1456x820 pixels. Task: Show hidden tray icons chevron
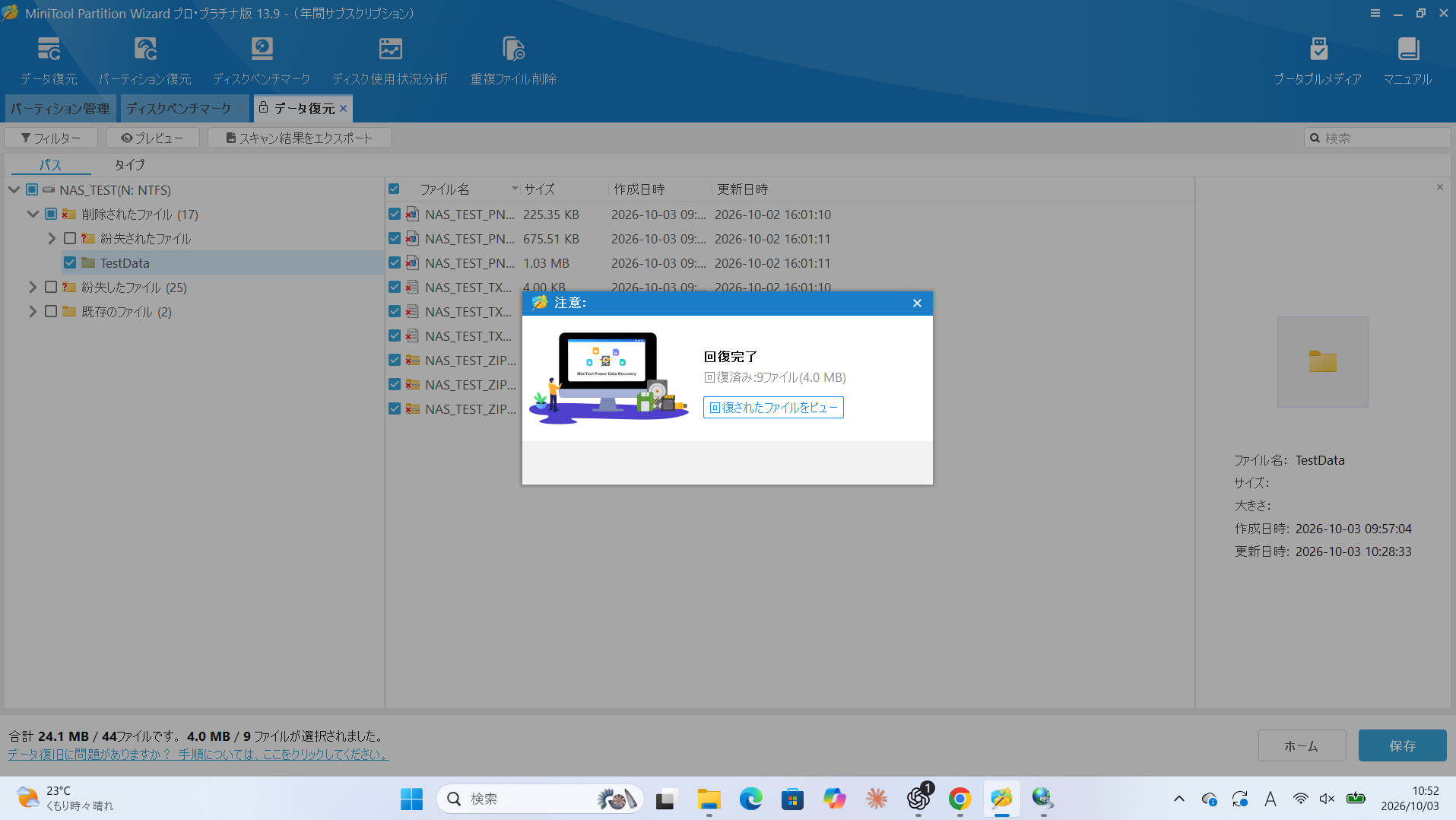pos(1179,799)
